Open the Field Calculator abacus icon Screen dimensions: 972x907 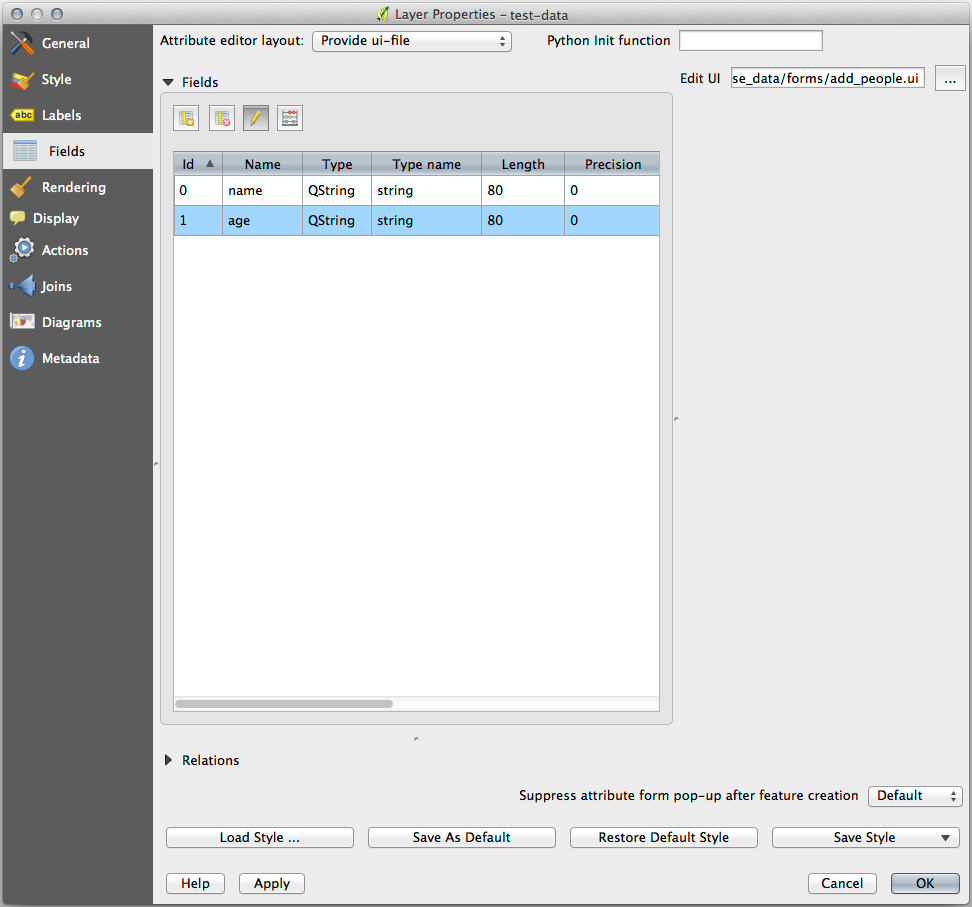pos(290,118)
